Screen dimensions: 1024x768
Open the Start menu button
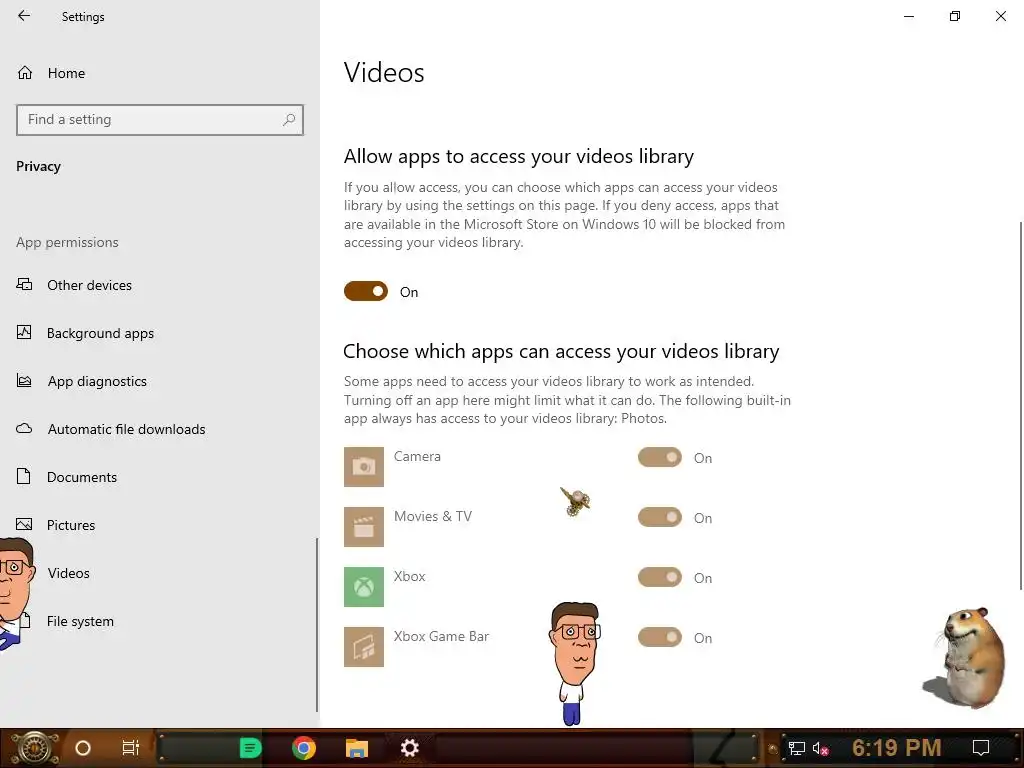coord(33,748)
